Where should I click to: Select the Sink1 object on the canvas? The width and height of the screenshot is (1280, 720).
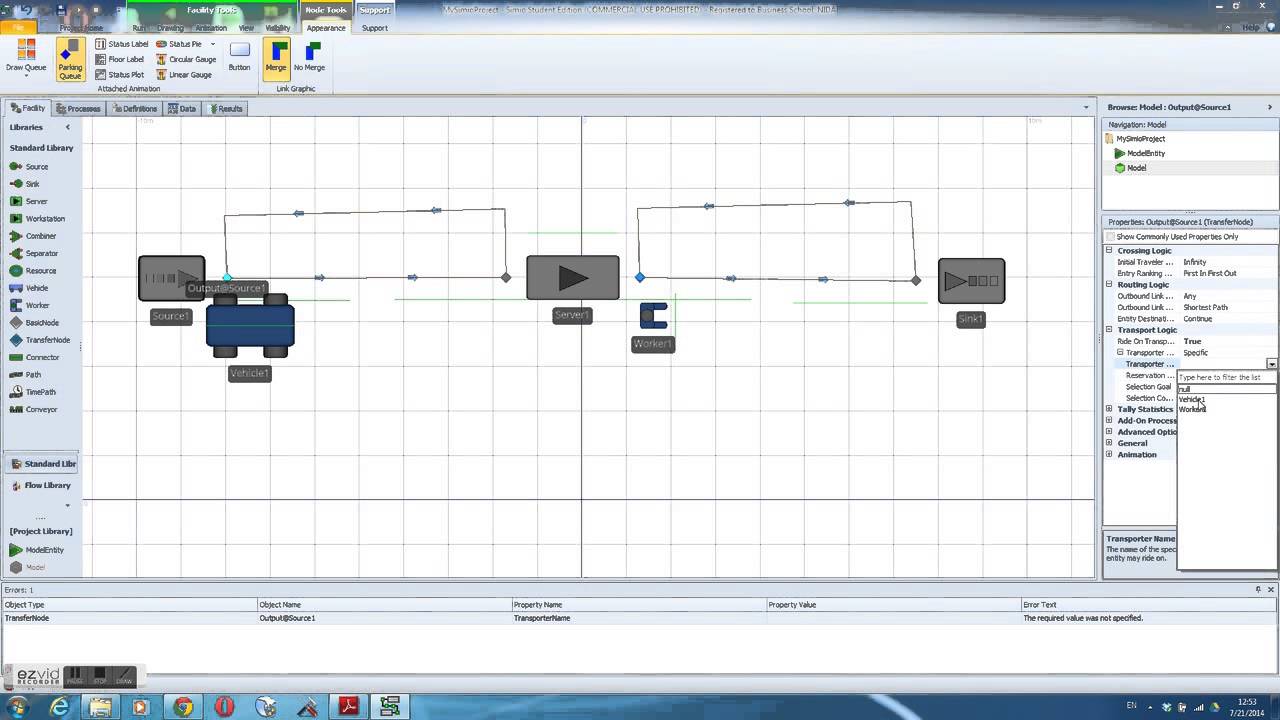tap(971, 281)
